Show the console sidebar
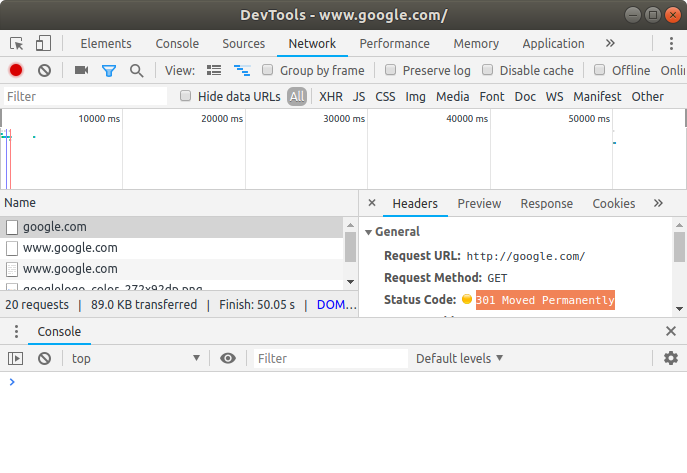The width and height of the screenshot is (687, 473). coord(15,359)
